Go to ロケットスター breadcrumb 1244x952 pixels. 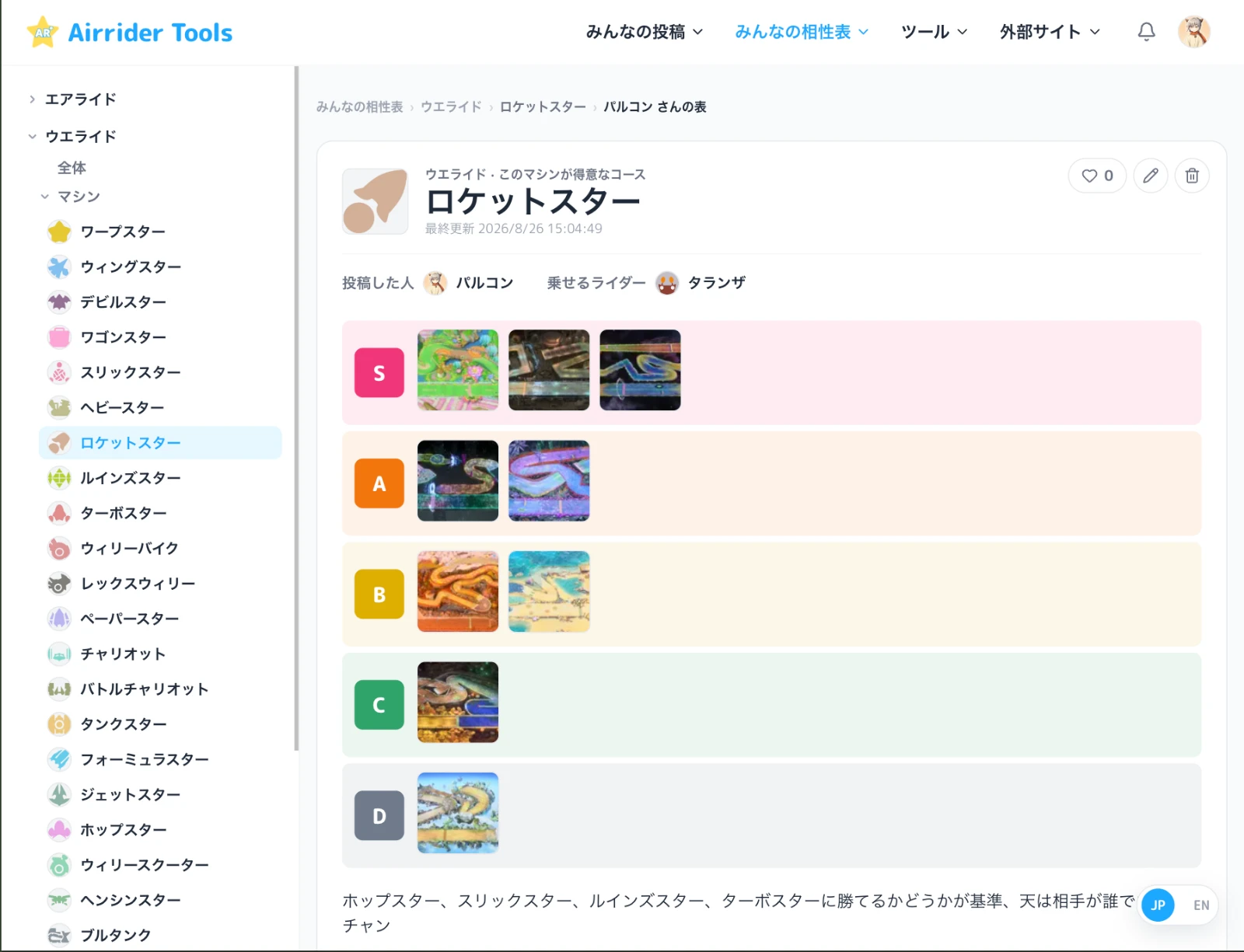(x=543, y=107)
